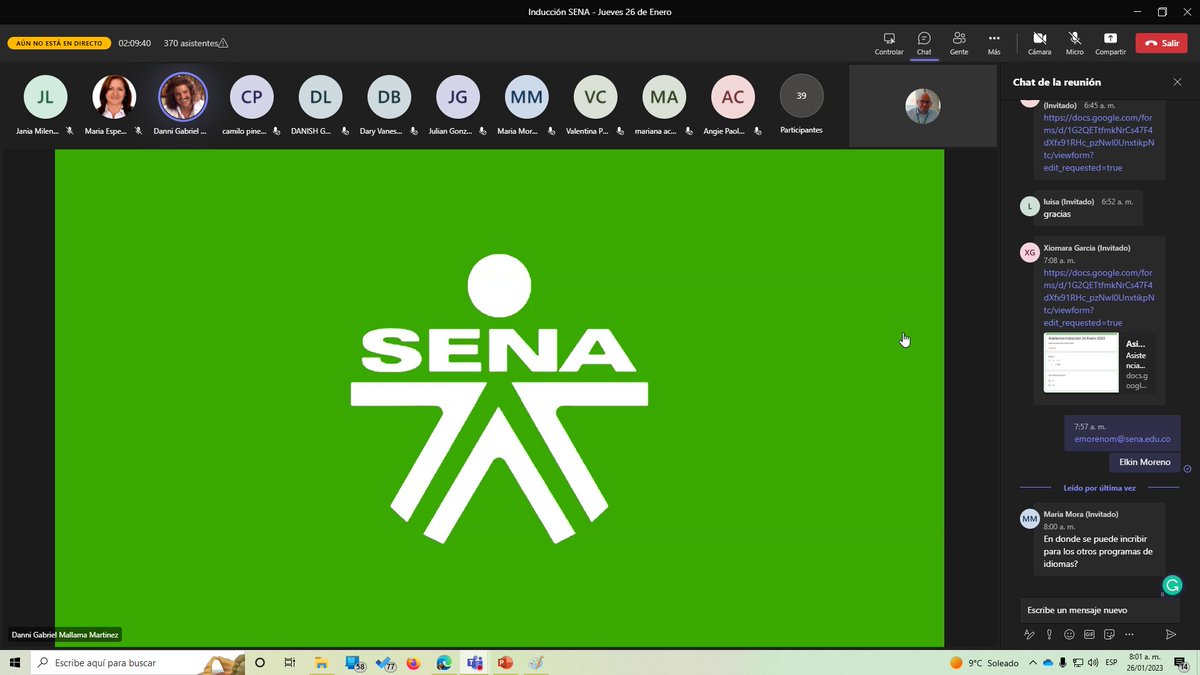
Task: Open Cortana from the taskbar
Action: [260, 662]
